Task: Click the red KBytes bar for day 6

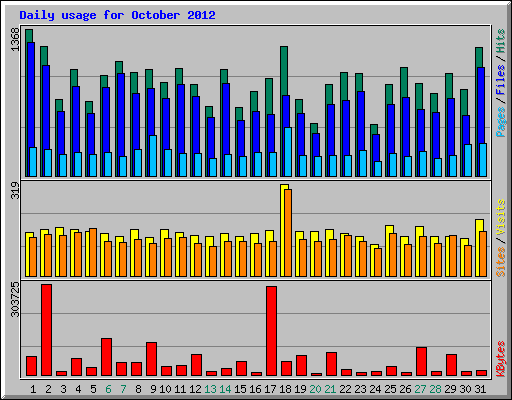Action: pyautogui.click(x=107, y=357)
